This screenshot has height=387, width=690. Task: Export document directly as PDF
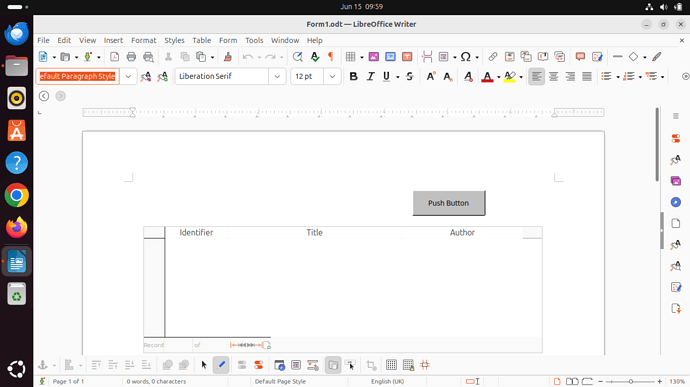click(x=114, y=57)
